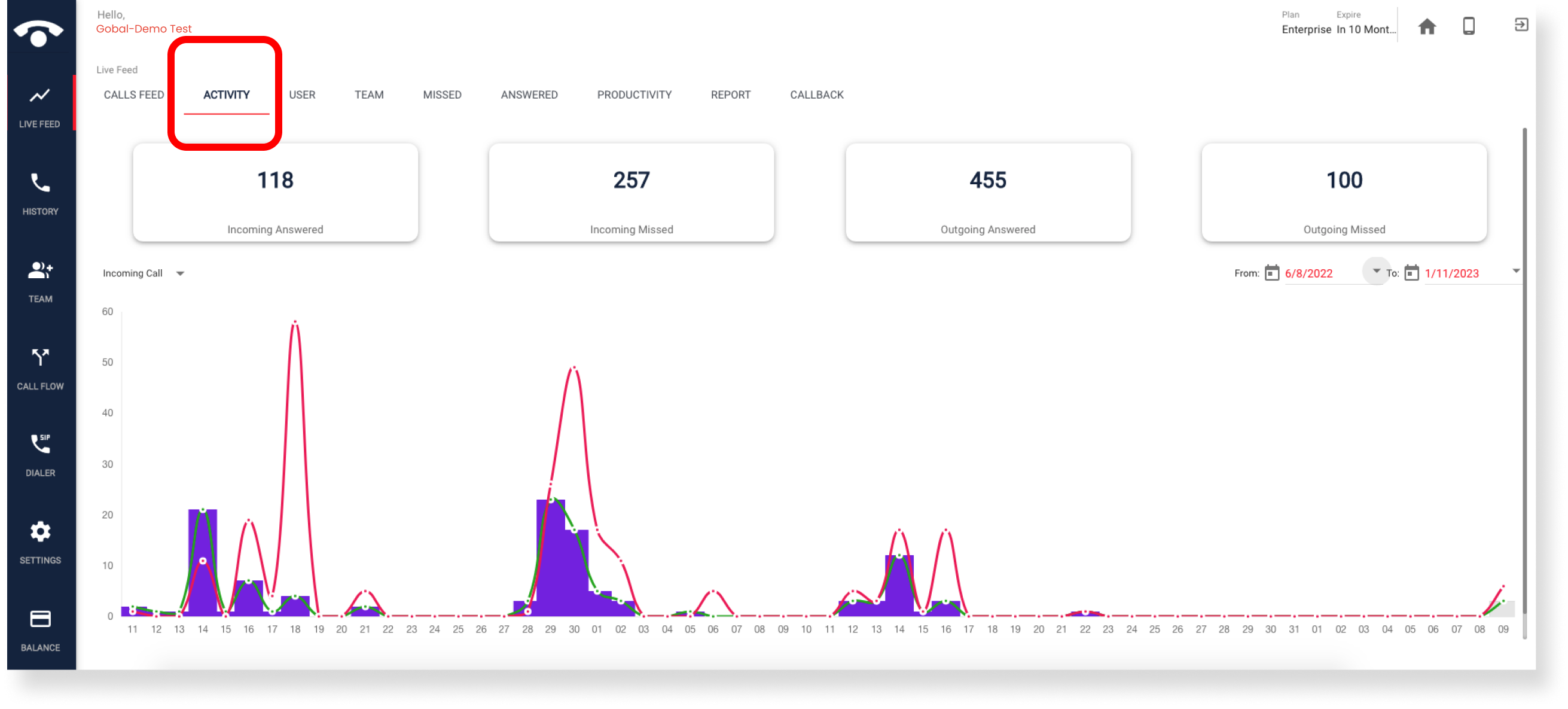Click the mobile phone icon in header
Viewport: 1568px width, 709px height.
pyautogui.click(x=1469, y=26)
